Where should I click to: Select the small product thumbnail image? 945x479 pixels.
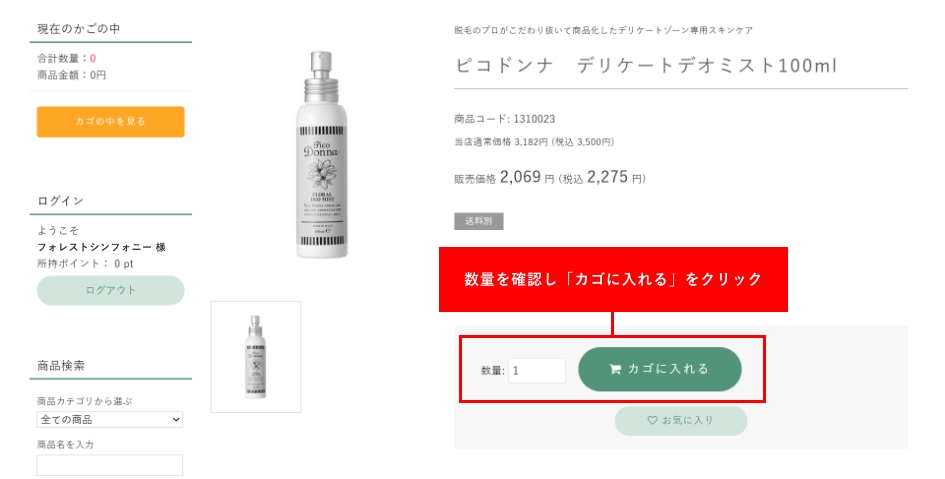click(256, 357)
